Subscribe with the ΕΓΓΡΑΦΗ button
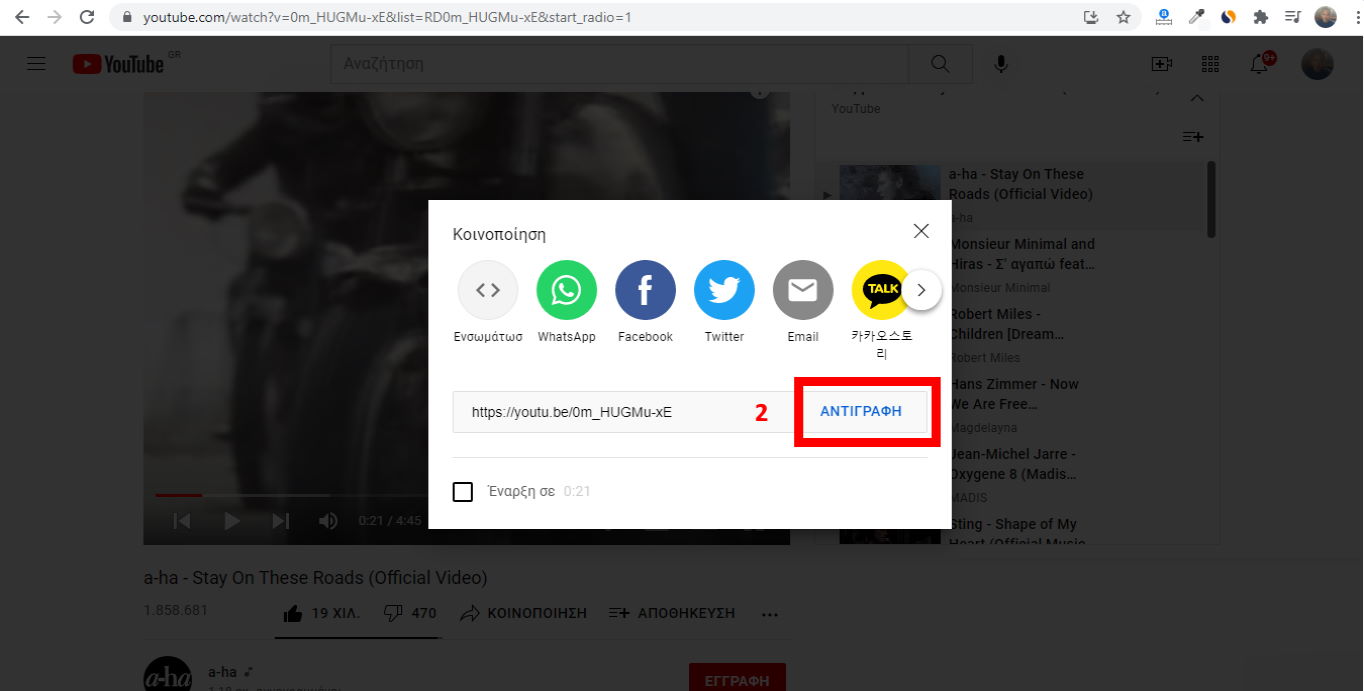Viewport: 1364px width, 691px height. coord(737,679)
